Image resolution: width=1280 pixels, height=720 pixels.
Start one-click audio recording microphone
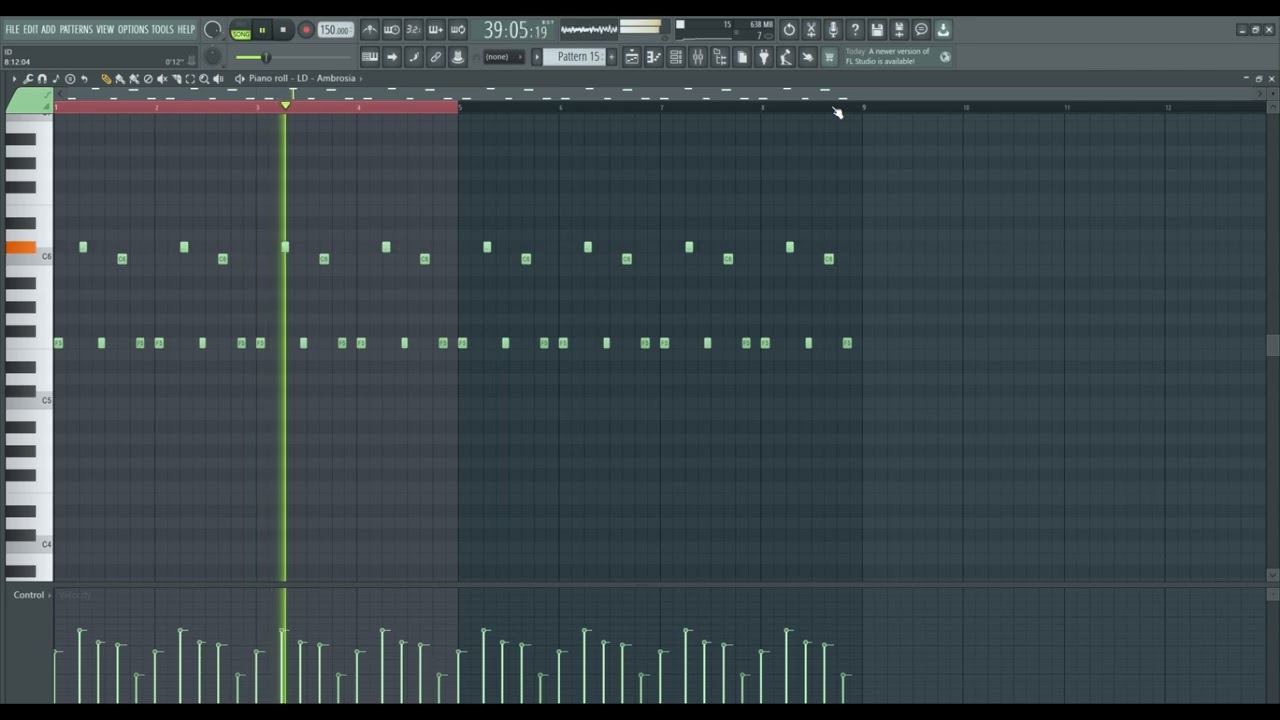click(x=833, y=30)
